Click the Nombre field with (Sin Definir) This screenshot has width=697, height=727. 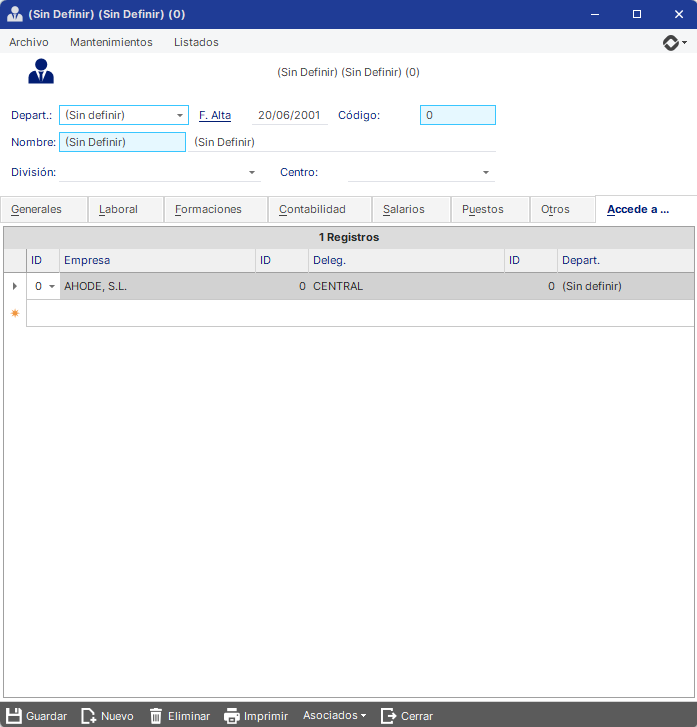122,142
